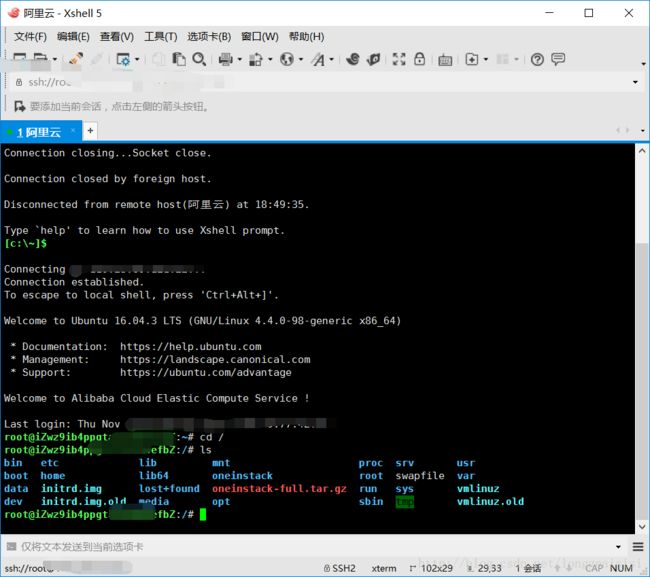Click the Print toolbar icon
This screenshot has width=650, height=577.
[x=226, y=59]
